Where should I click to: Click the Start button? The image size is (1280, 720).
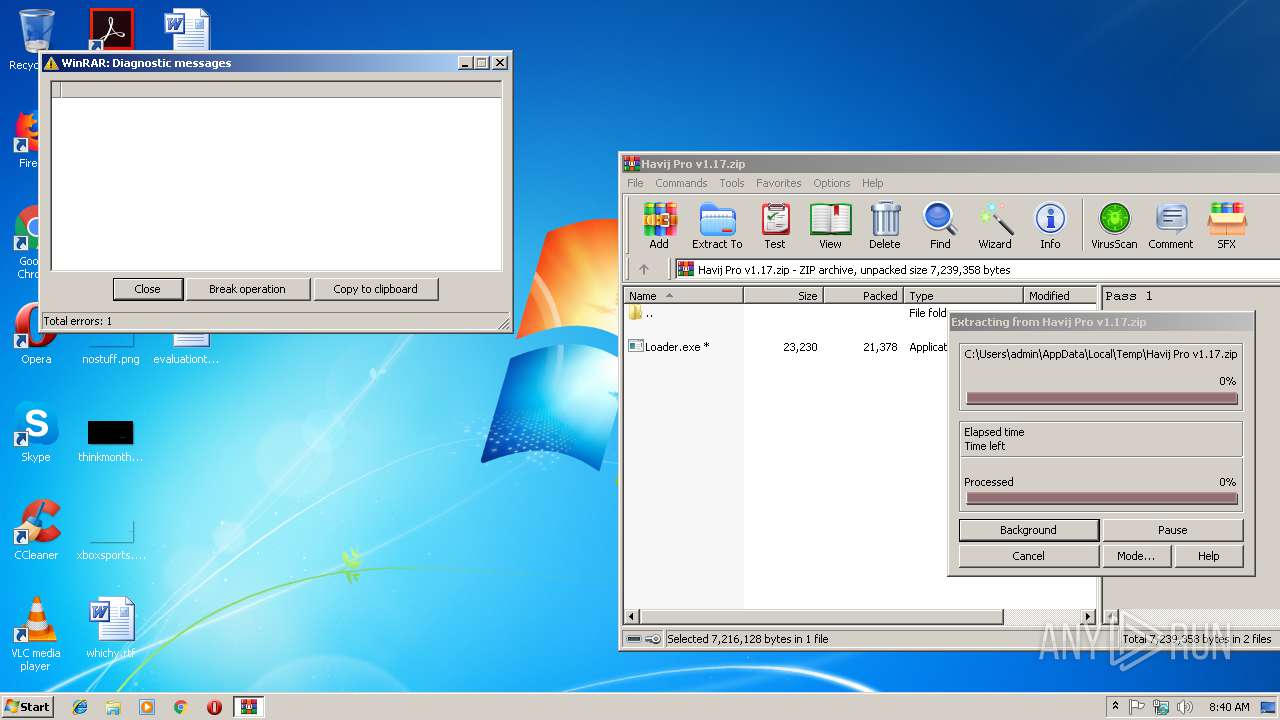[x=28, y=706]
